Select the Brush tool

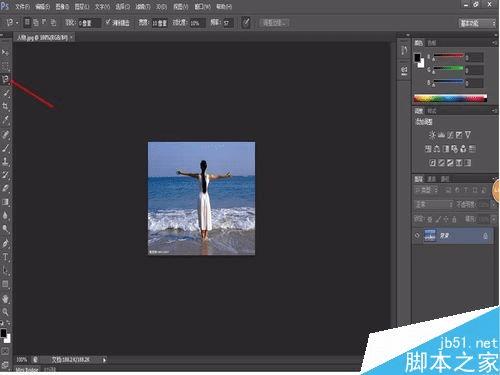coord(5,148)
